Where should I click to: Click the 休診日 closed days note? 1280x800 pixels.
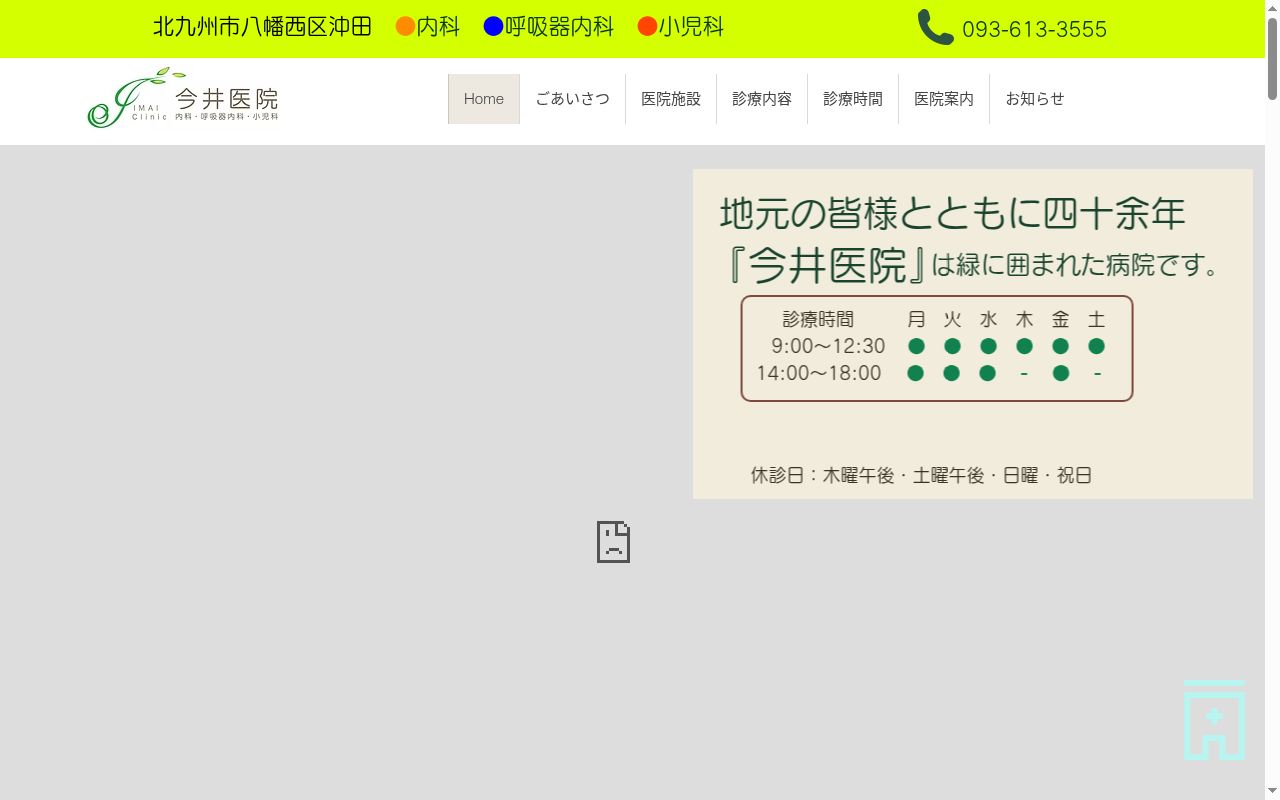click(x=921, y=476)
